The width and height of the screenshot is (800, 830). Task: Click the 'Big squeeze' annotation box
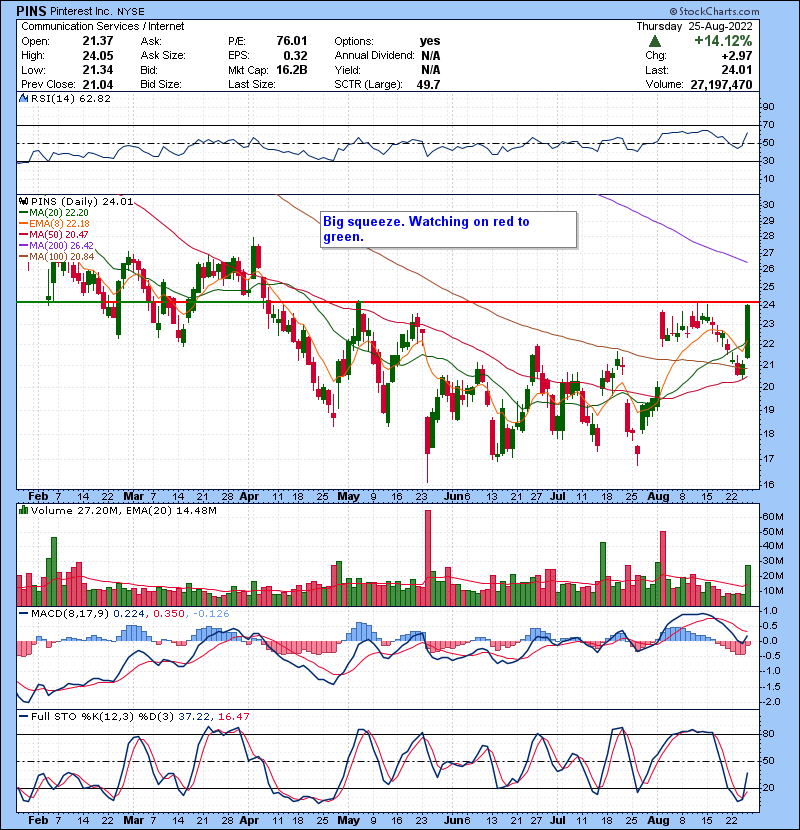point(448,229)
